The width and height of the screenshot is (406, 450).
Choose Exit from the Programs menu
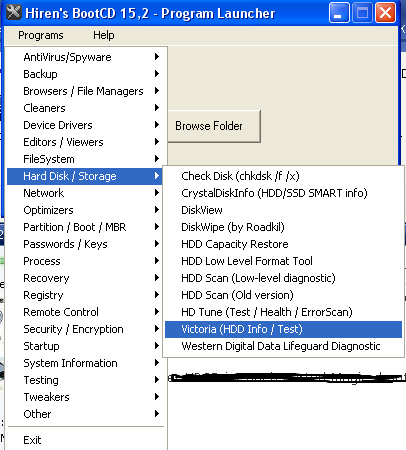[x=85, y=440]
